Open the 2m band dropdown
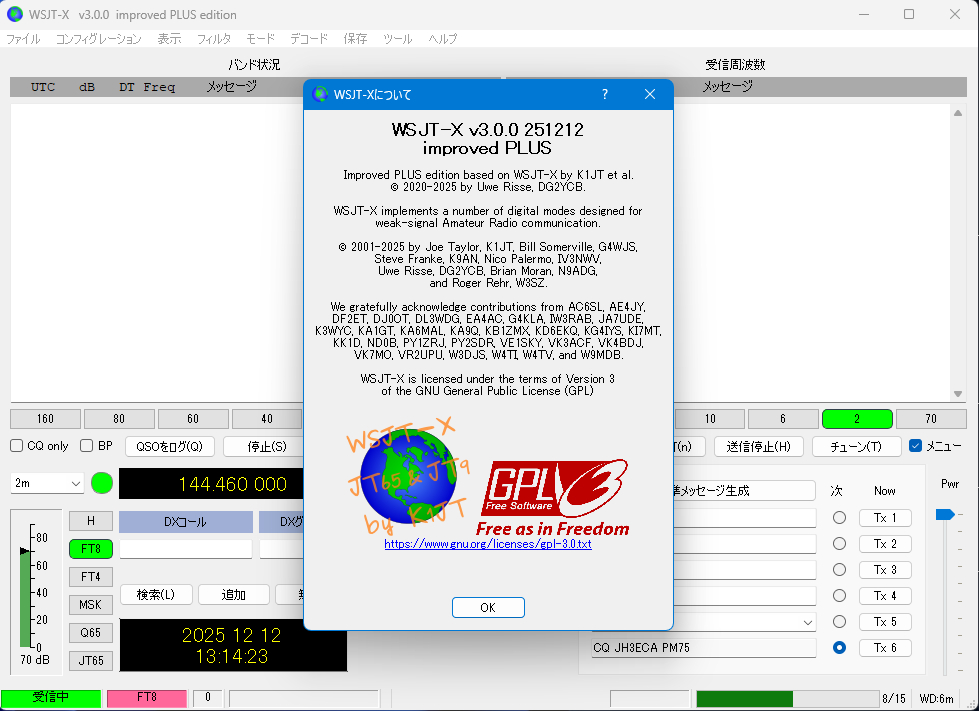 click(47, 483)
